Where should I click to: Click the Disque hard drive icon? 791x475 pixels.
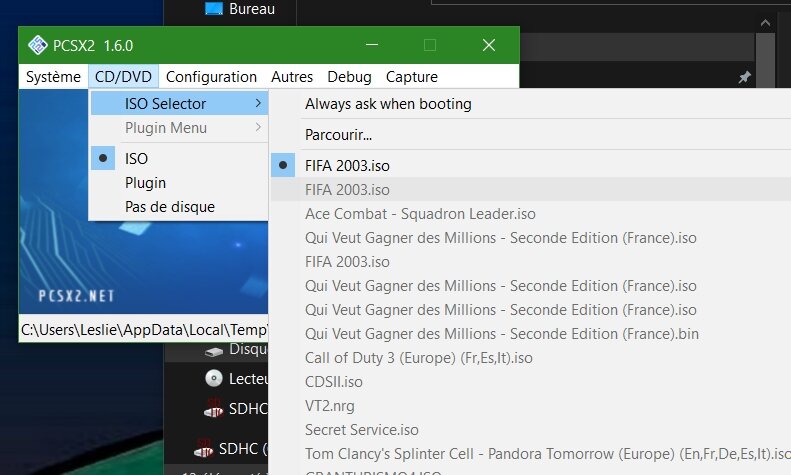point(213,351)
